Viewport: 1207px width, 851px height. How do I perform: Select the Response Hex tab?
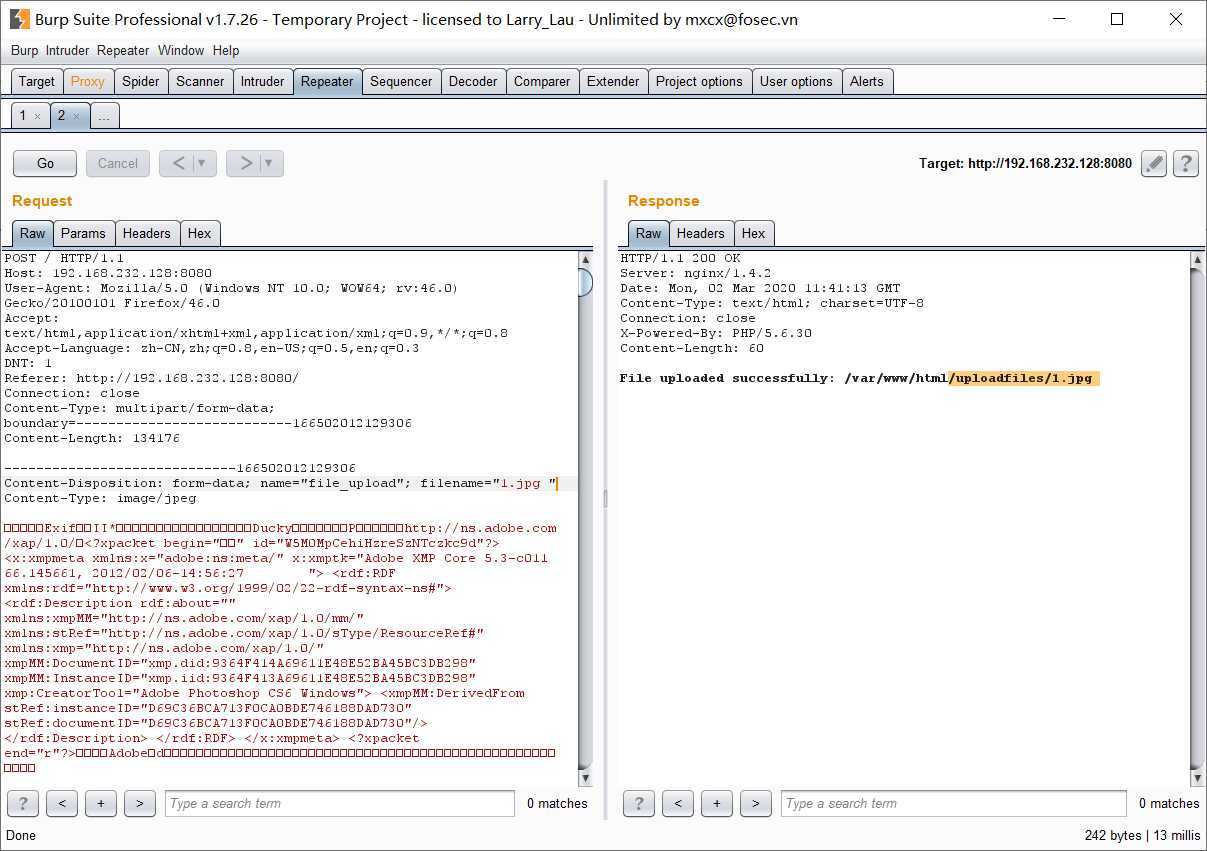(753, 233)
